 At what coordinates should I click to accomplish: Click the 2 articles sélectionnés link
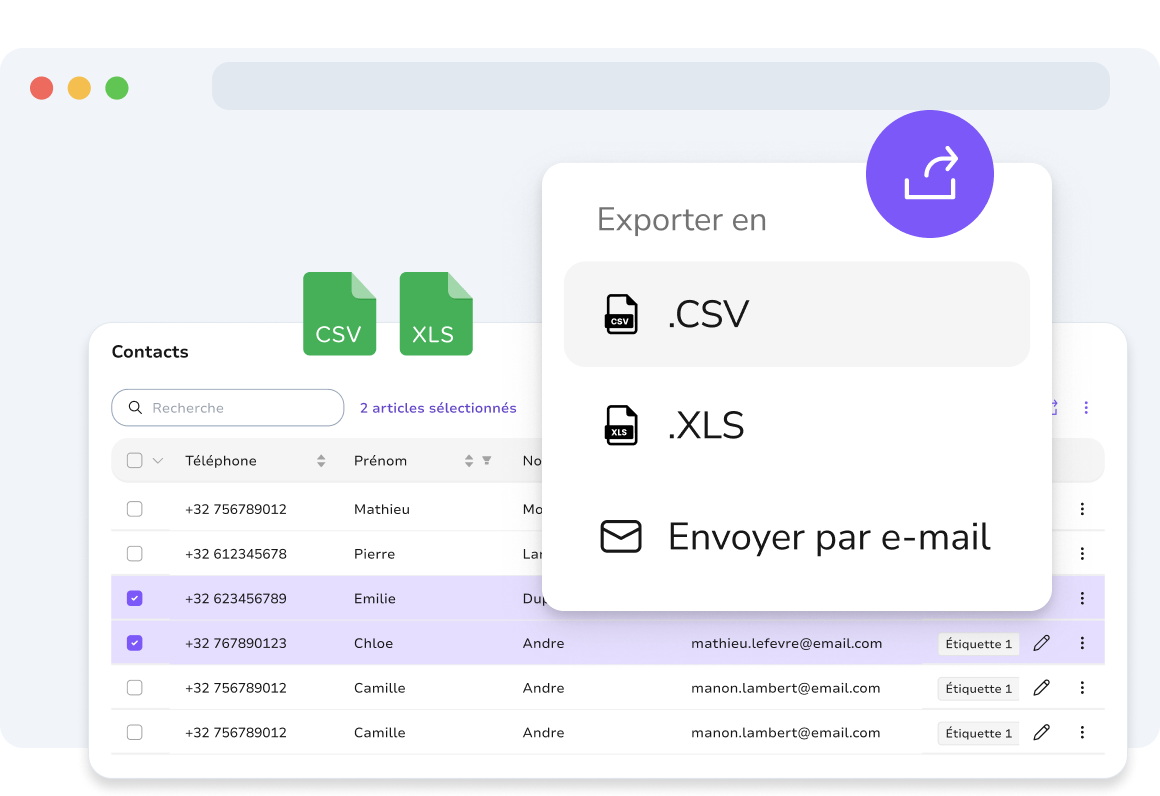438,408
